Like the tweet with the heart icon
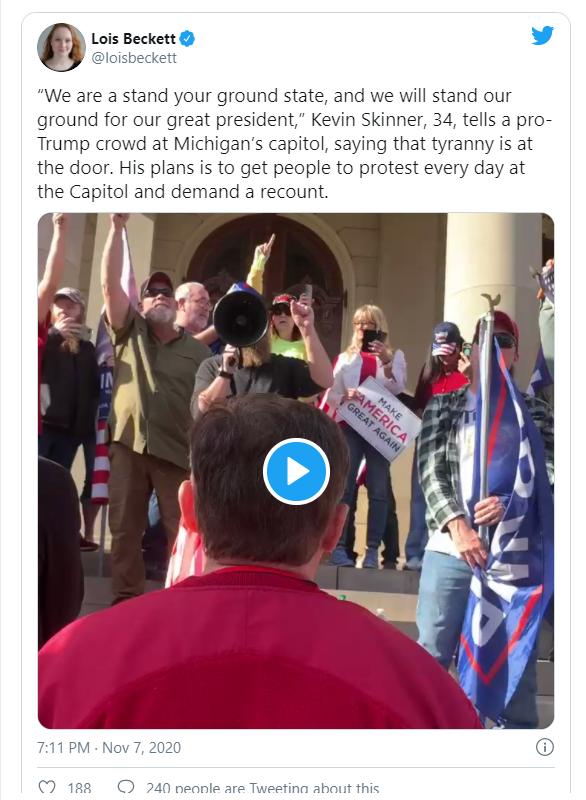This screenshot has width=586, height=800. [x=47, y=787]
